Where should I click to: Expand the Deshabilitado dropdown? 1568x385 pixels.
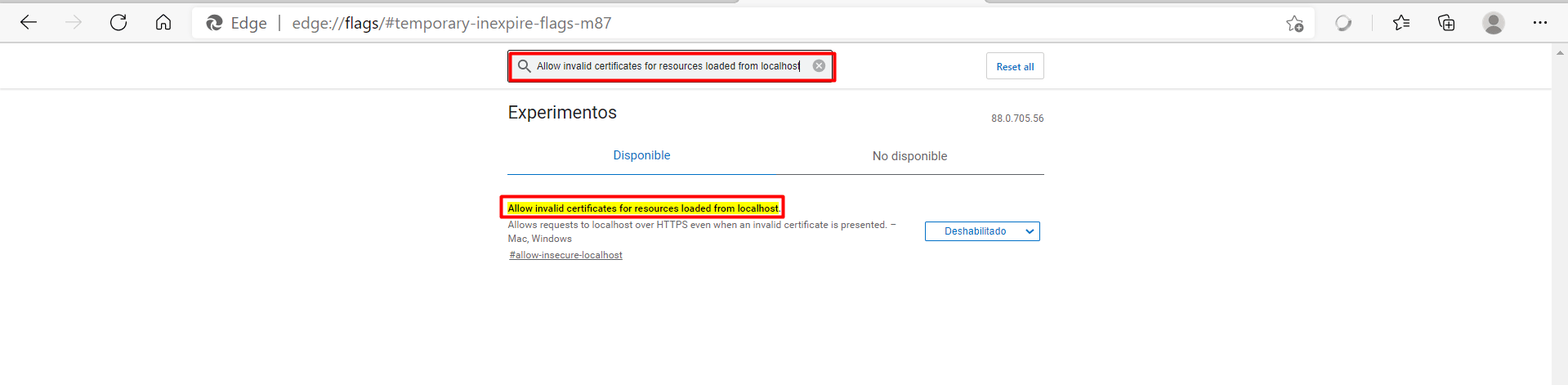[982, 231]
